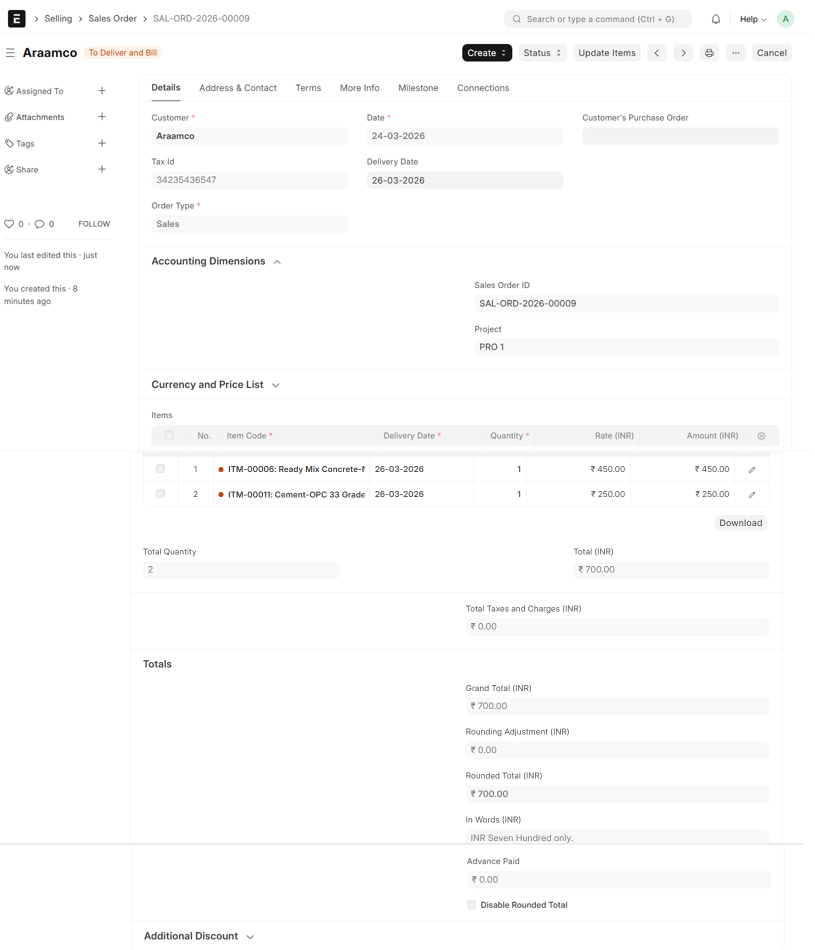Open items table settings gear icon
Image resolution: width=815 pixels, height=950 pixels.
(x=761, y=436)
